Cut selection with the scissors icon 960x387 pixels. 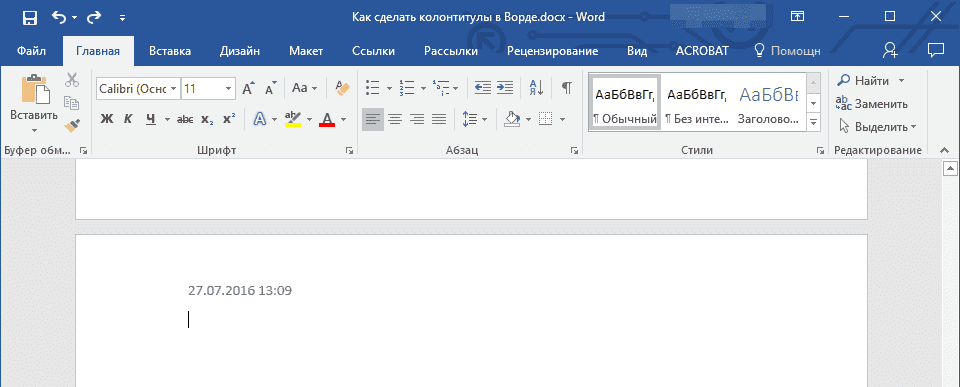[72, 80]
